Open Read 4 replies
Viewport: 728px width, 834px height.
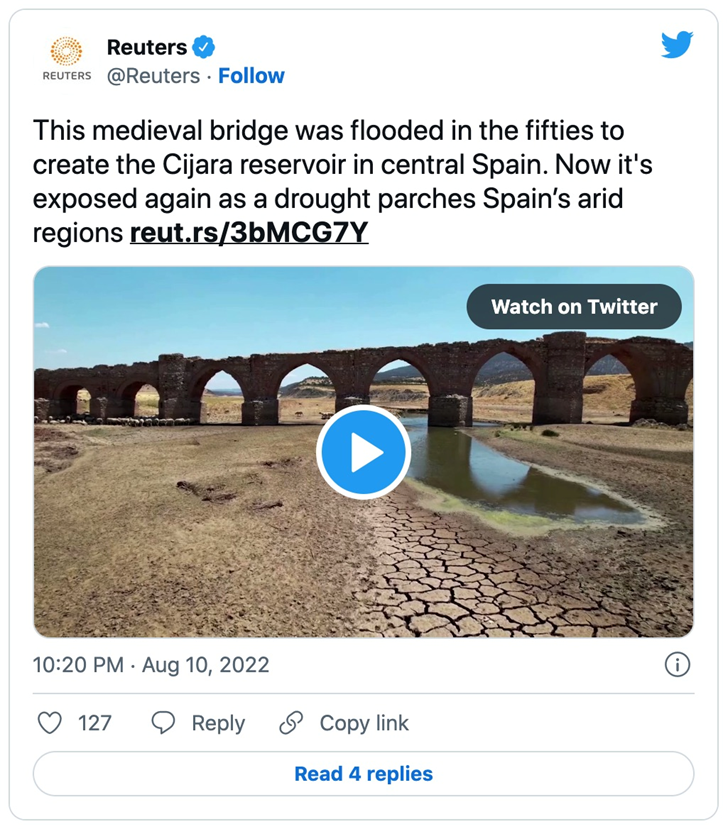363,774
